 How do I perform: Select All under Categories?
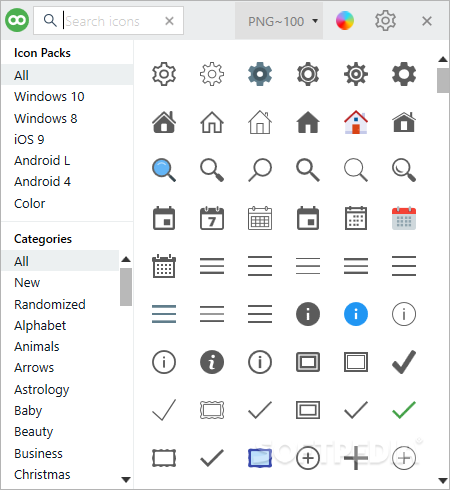[x=60, y=261]
